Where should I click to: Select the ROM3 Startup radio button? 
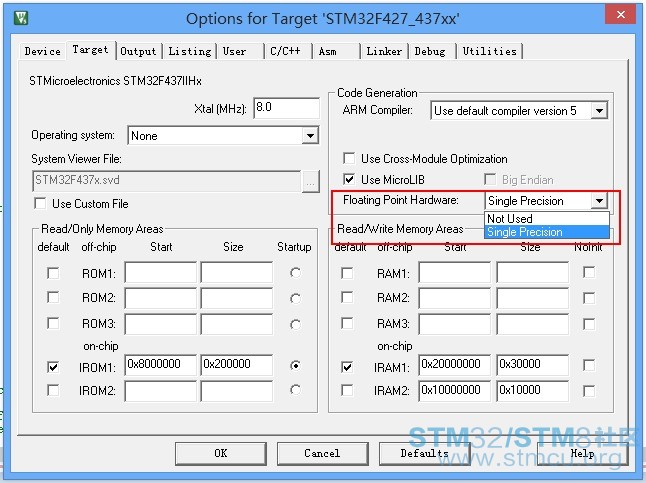295,324
